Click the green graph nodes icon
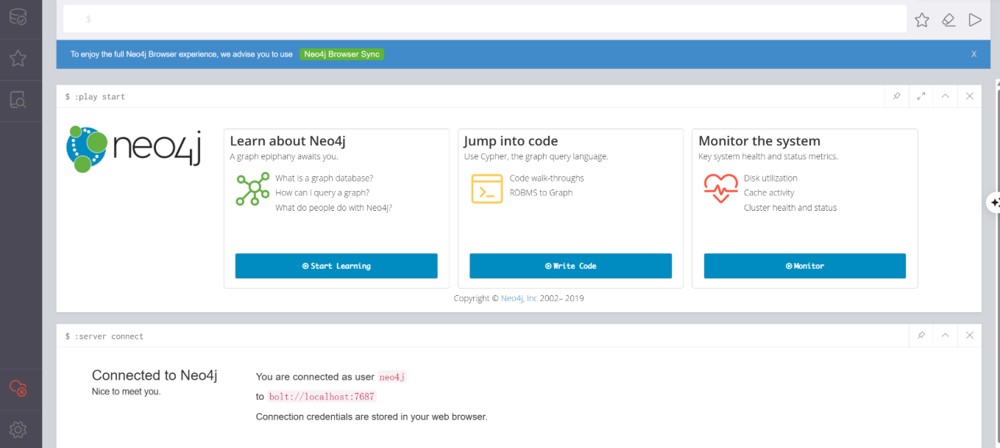 coord(253,189)
